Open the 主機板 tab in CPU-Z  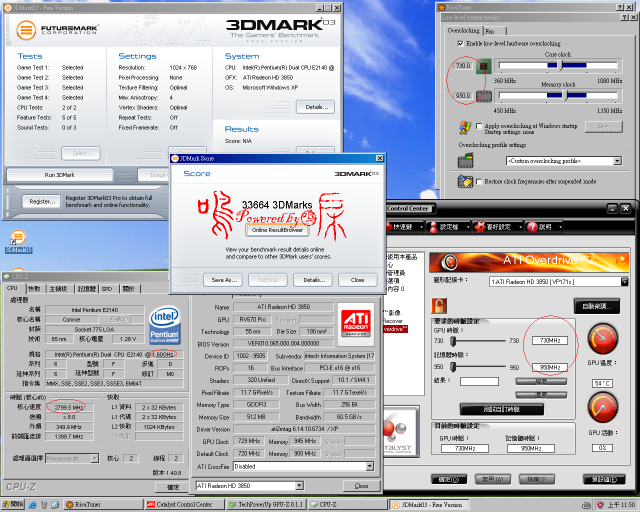[x=59, y=289]
